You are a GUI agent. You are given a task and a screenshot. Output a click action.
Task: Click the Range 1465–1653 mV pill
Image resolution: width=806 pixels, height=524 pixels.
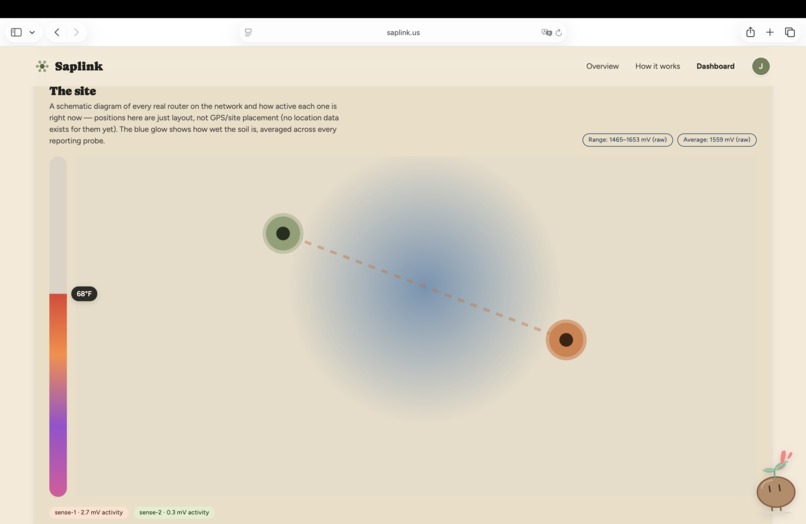click(627, 140)
